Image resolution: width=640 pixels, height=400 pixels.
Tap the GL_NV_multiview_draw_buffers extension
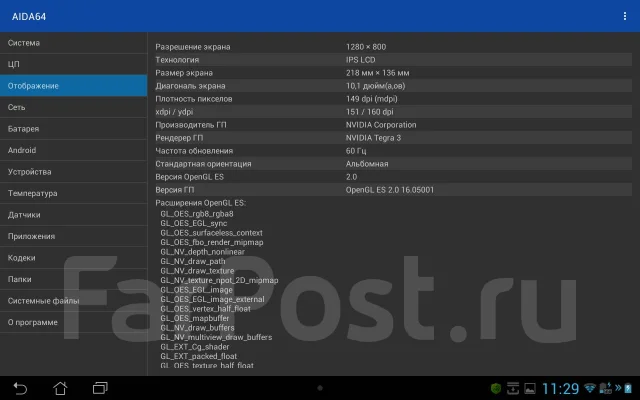point(216,337)
